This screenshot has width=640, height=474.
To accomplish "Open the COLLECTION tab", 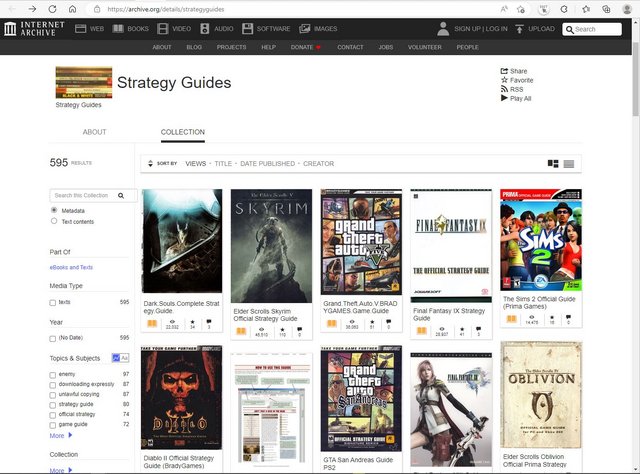I will pos(183,132).
